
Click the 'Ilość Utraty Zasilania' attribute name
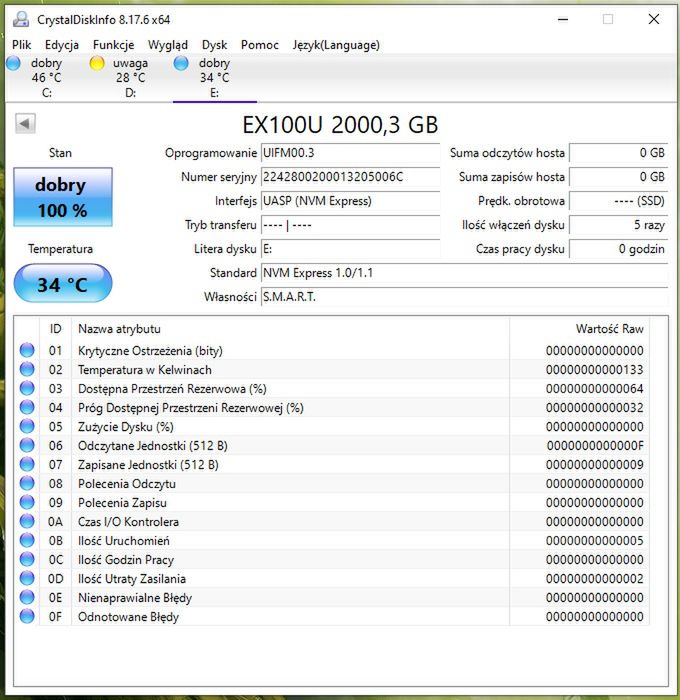pyautogui.click(x=132, y=579)
